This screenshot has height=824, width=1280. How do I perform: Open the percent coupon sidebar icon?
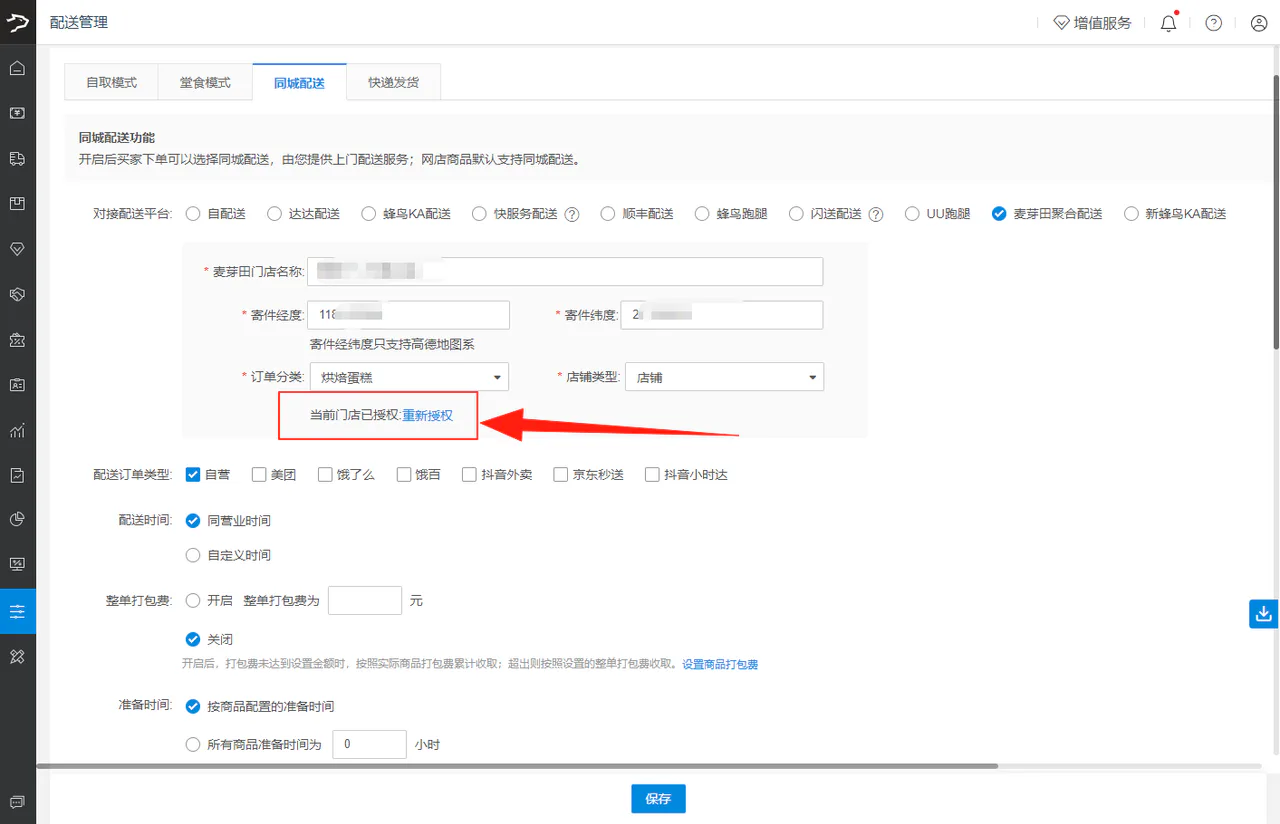point(17,340)
